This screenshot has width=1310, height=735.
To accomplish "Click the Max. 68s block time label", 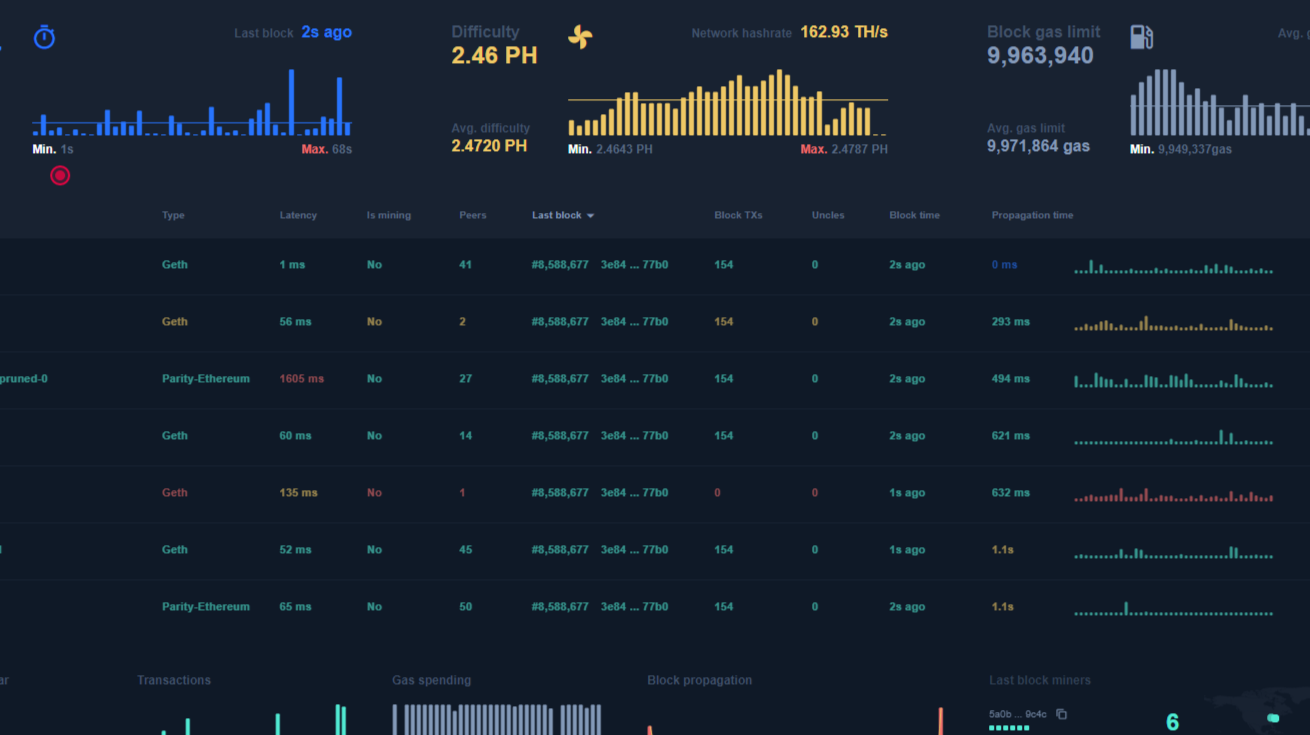I will click(x=327, y=149).
